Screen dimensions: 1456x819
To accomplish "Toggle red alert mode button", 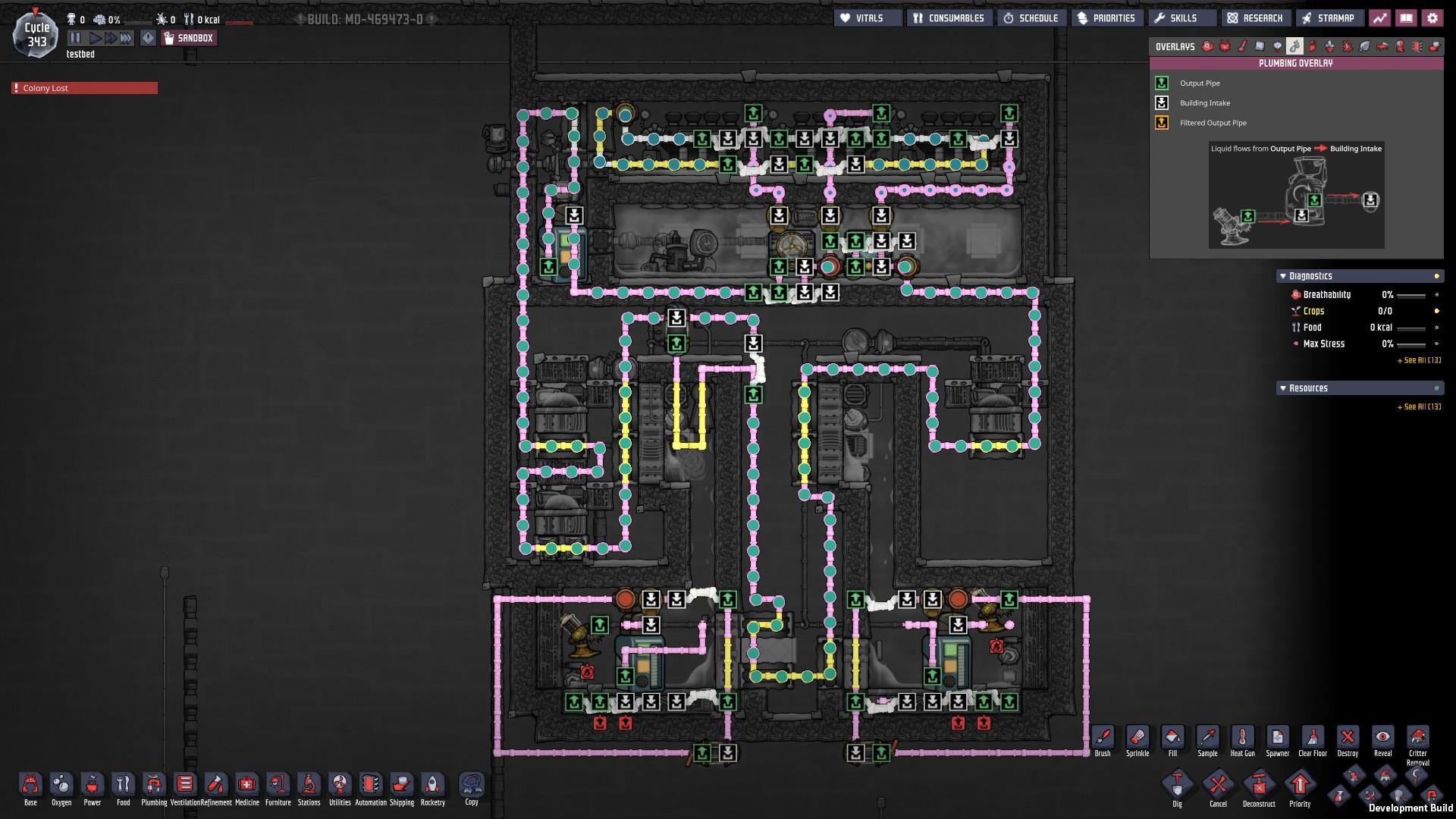I will click(148, 38).
